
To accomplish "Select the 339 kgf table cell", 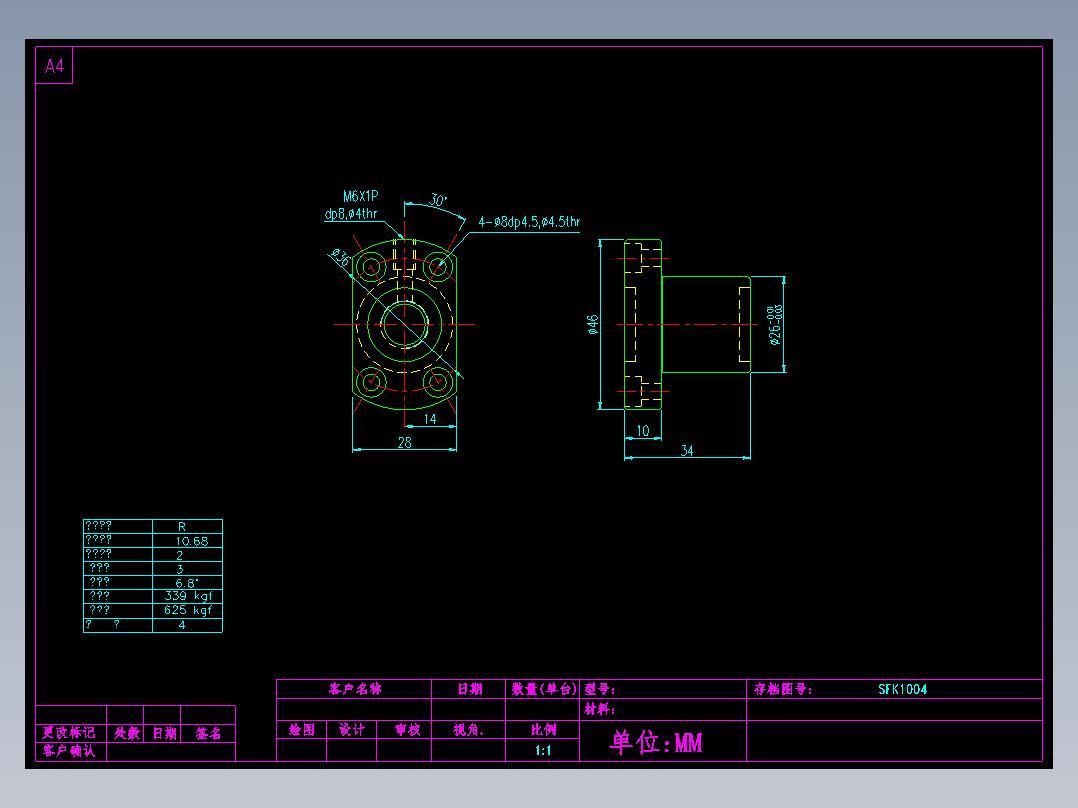I will (188, 596).
